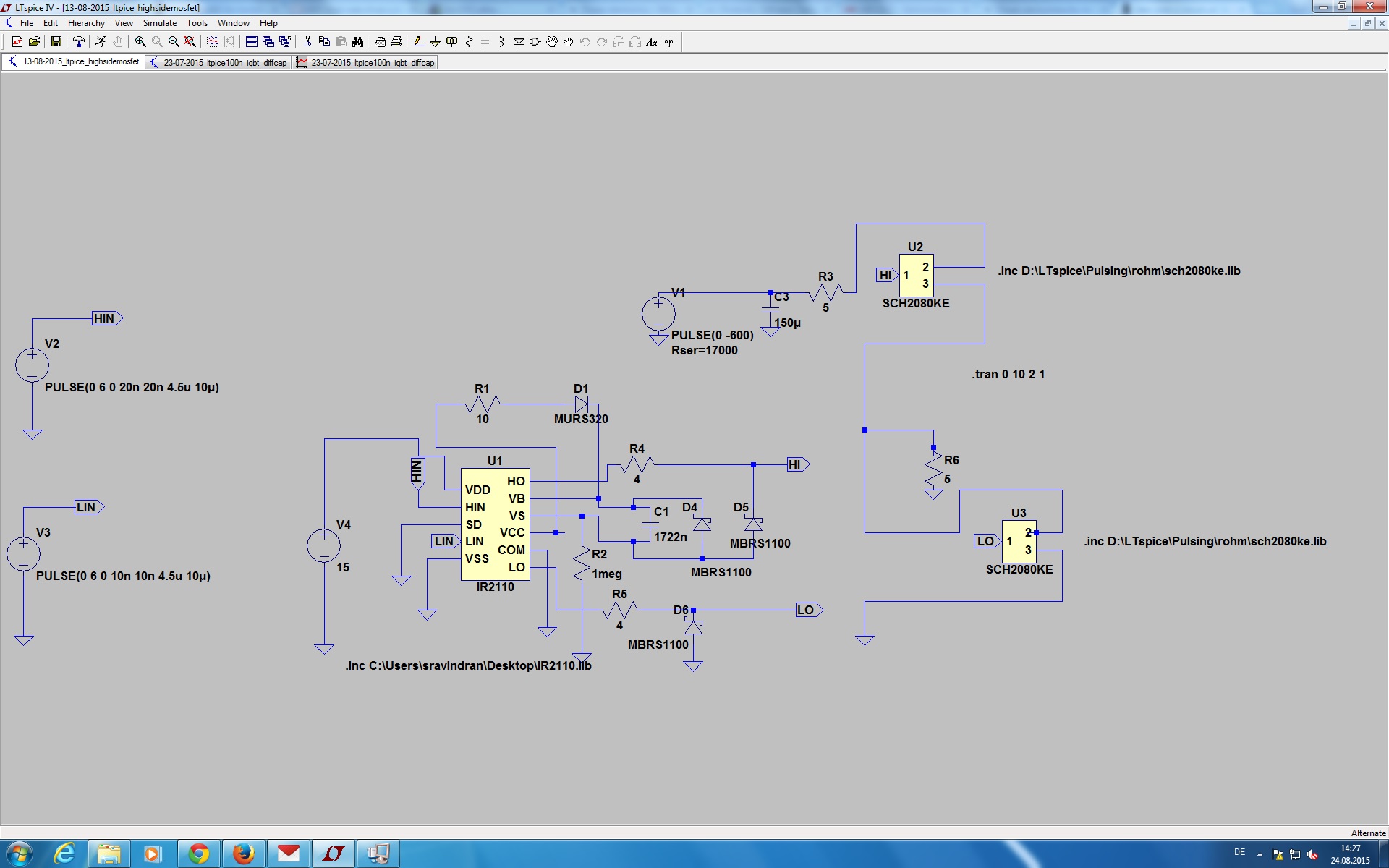Screen dimensions: 1389x868
Task: Open the SPICE directive .op tool
Action: pyautogui.click(x=668, y=42)
